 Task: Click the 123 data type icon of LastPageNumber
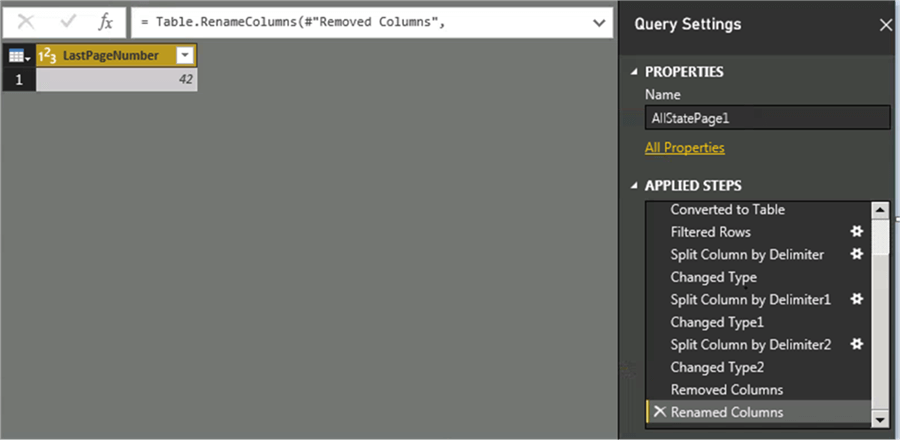[47, 56]
